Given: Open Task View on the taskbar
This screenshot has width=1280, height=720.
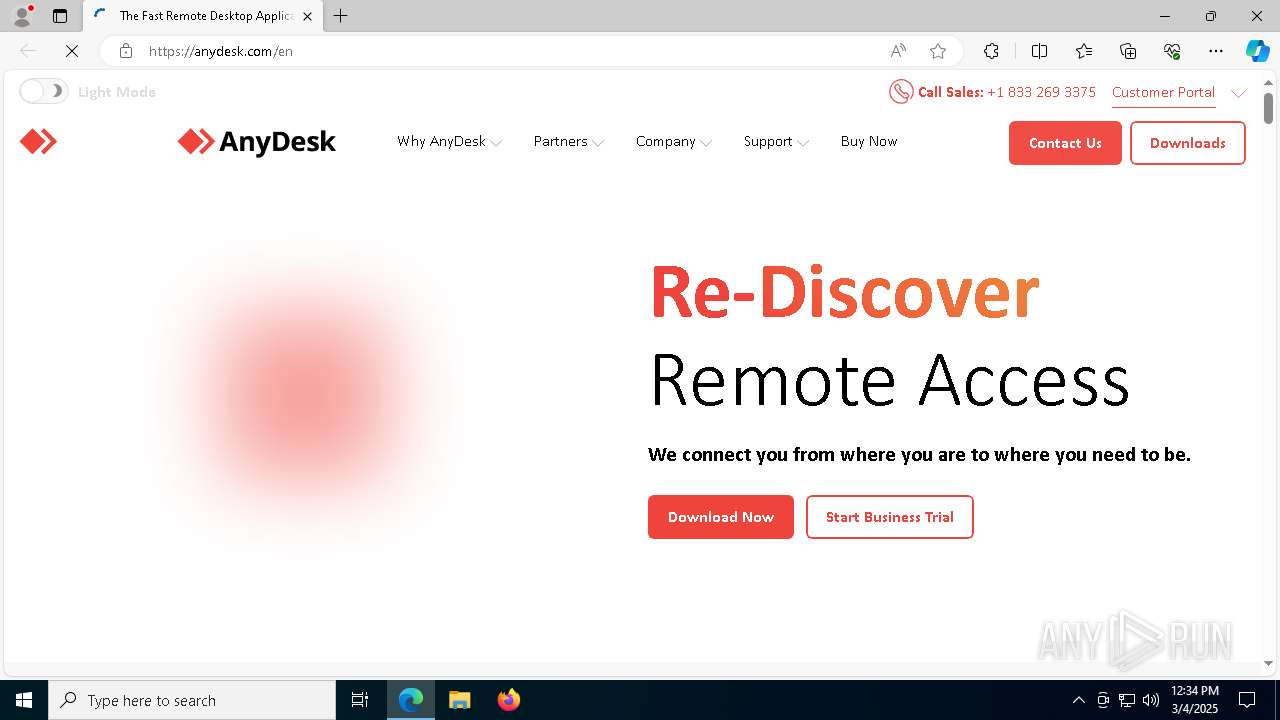Looking at the screenshot, I should [x=360, y=700].
